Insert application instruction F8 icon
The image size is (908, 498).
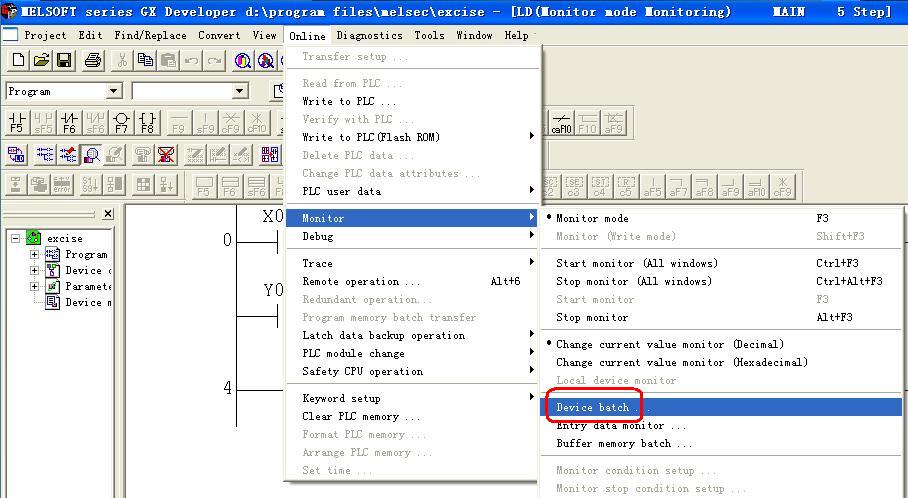point(147,123)
